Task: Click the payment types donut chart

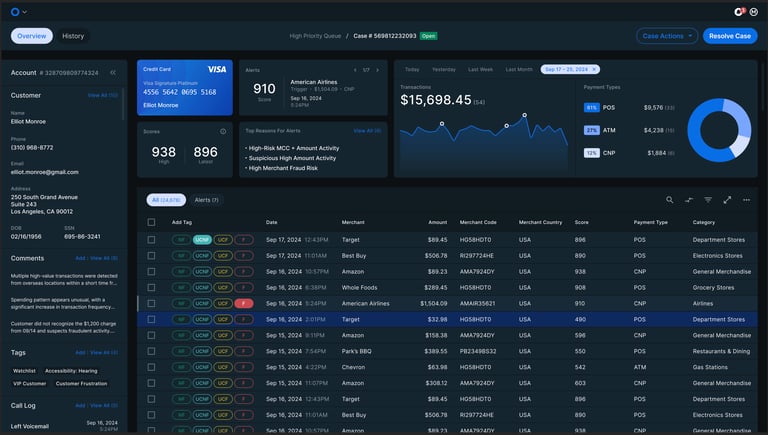Action: tap(719, 130)
